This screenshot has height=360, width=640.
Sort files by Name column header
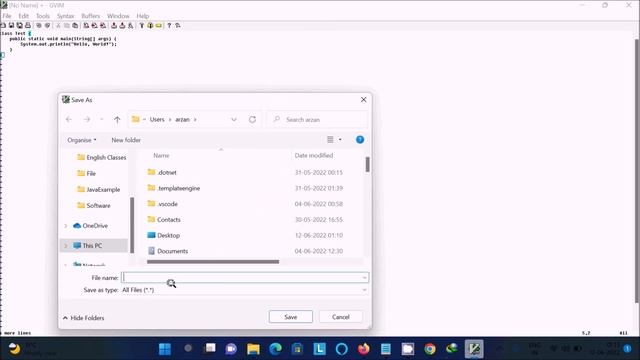(161, 156)
